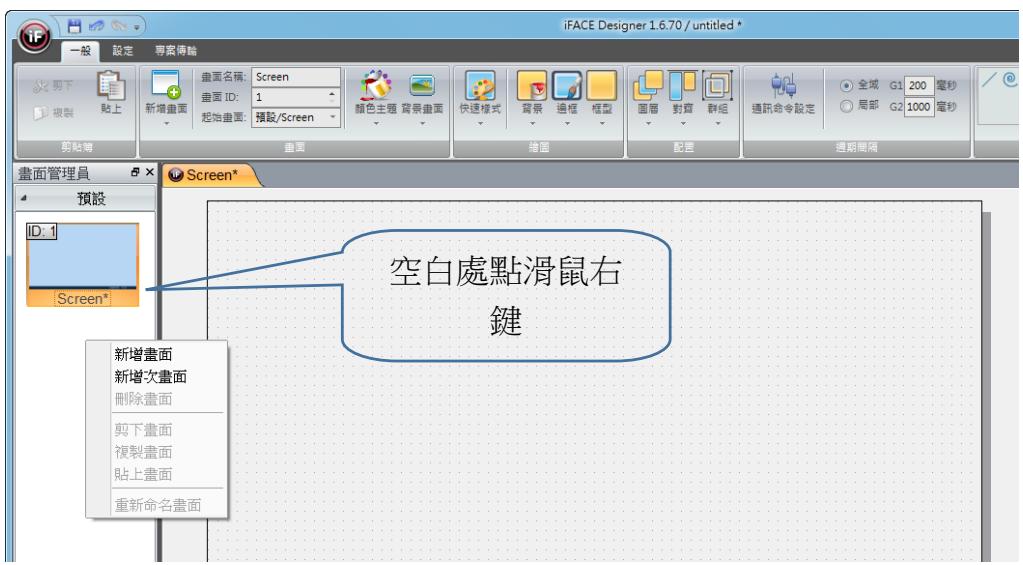Select the Screen thumbnail with ID 1
Viewport: 1023px width, 565px height.
point(82,264)
